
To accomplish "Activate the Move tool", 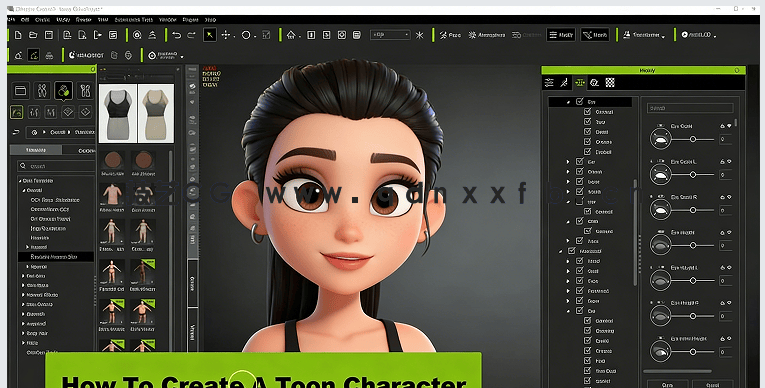I will (x=226, y=35).
